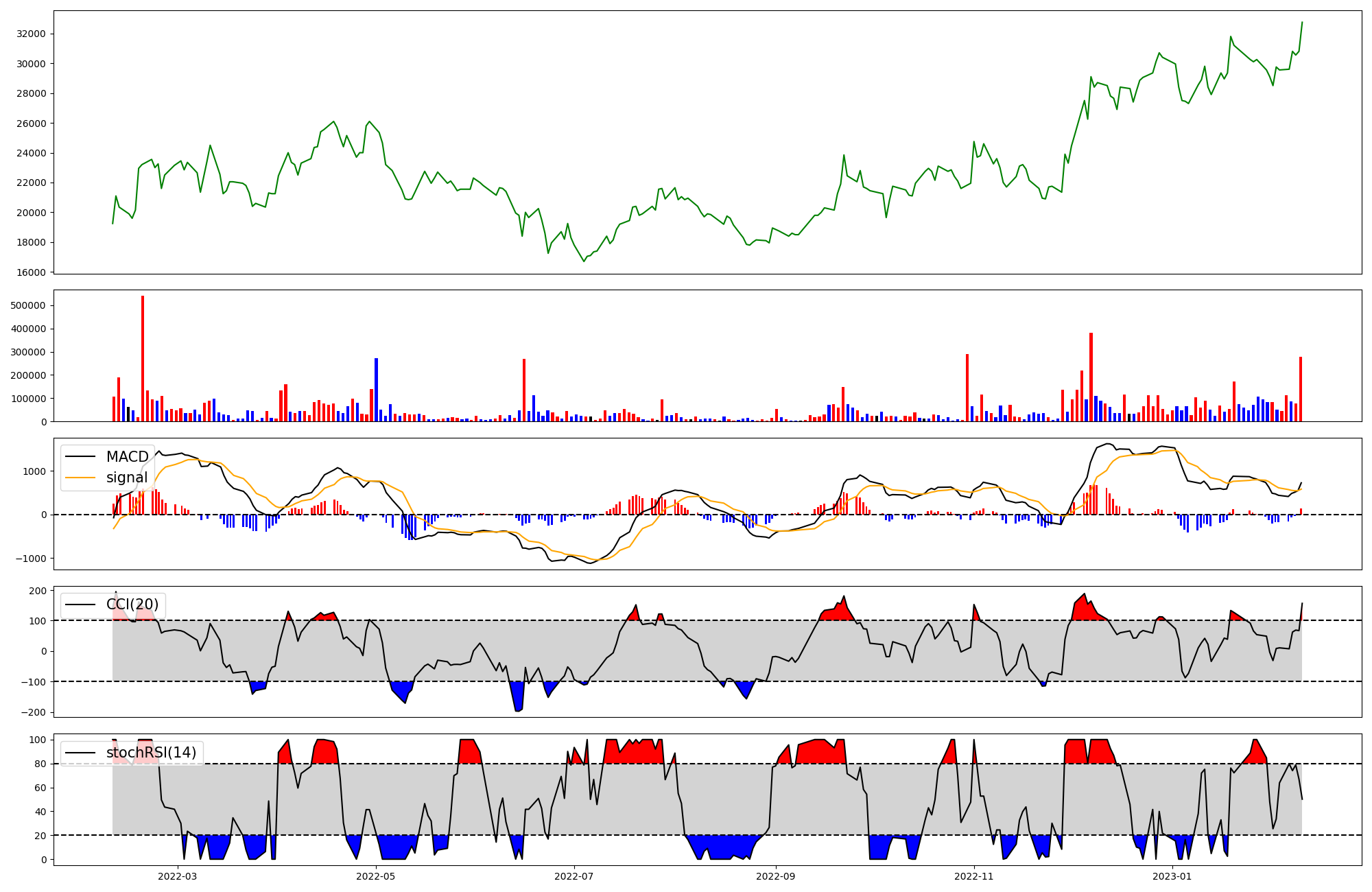Click the 500000 volume axis tick label
The image size is (1372, 892).
pos(29,305)
